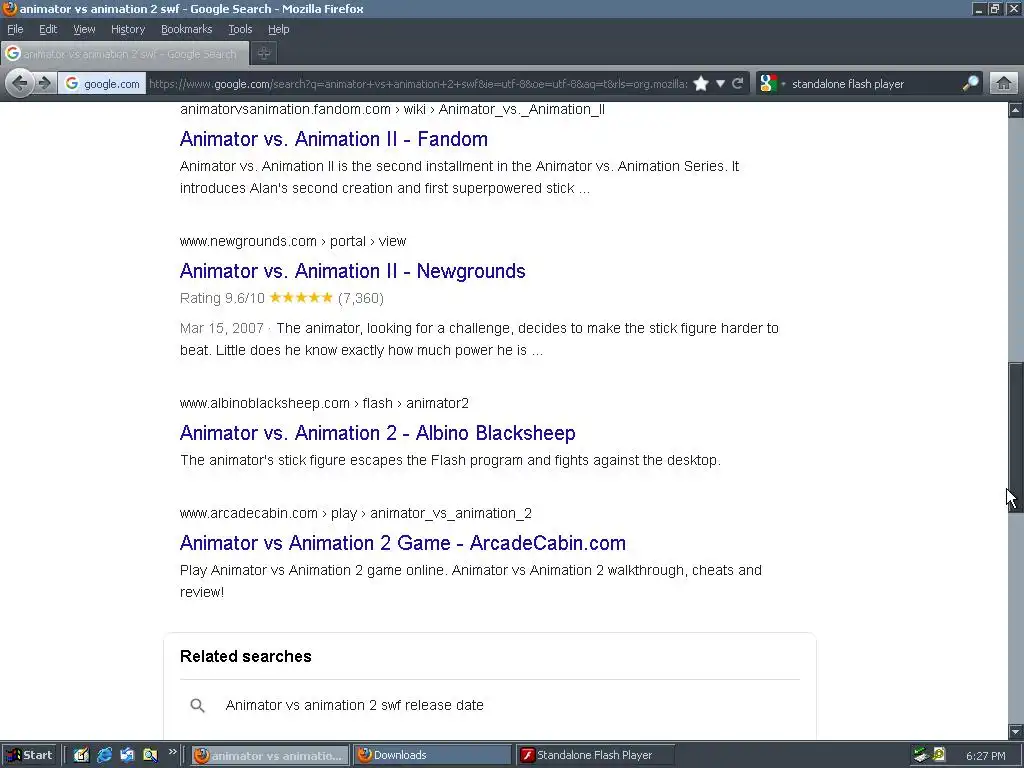Open the Google search engine selector icon
Screen dimensions: 1024x768
tap(769, 84)
